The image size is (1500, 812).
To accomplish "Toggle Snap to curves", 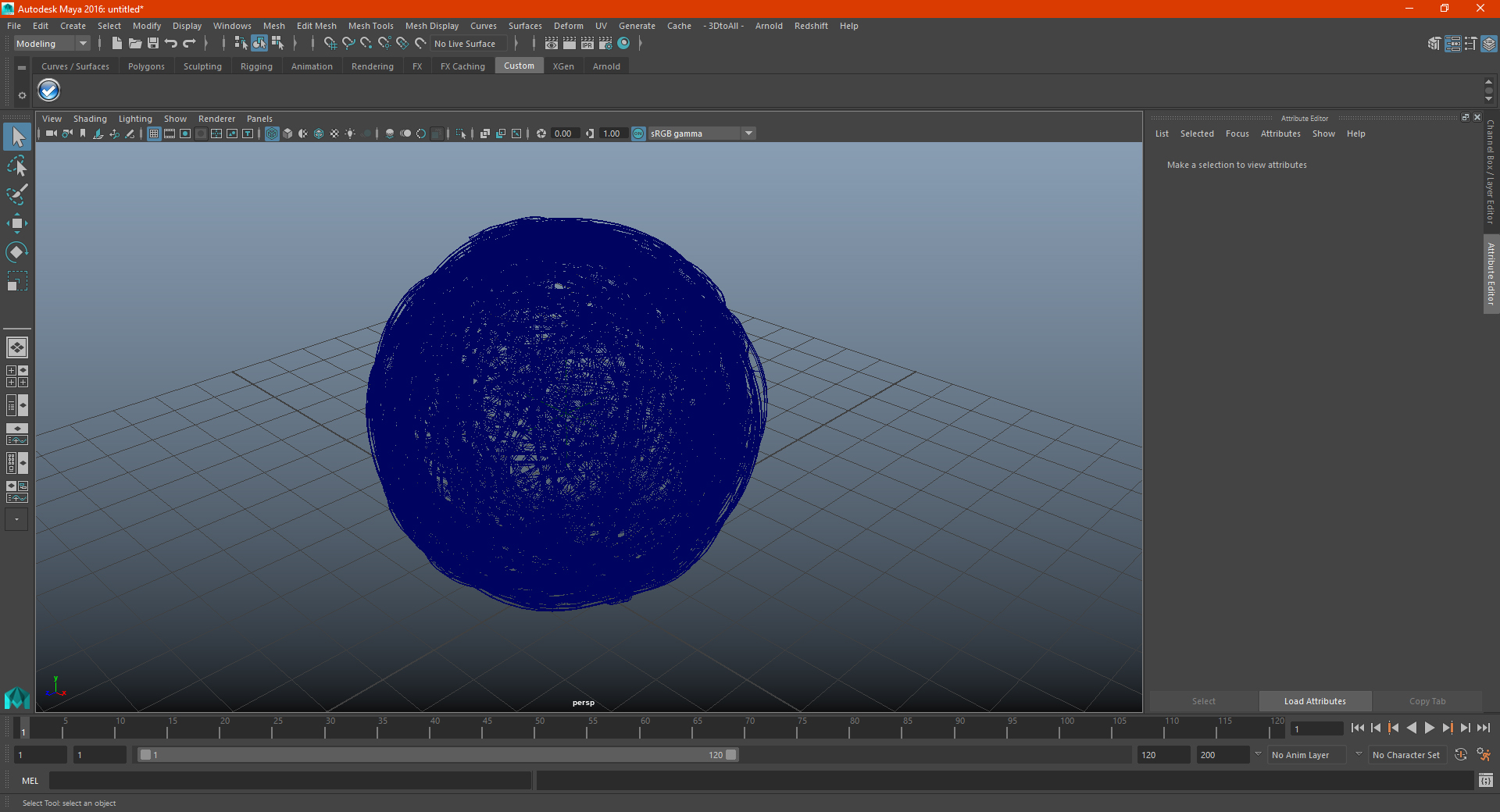I will point(348,44).
